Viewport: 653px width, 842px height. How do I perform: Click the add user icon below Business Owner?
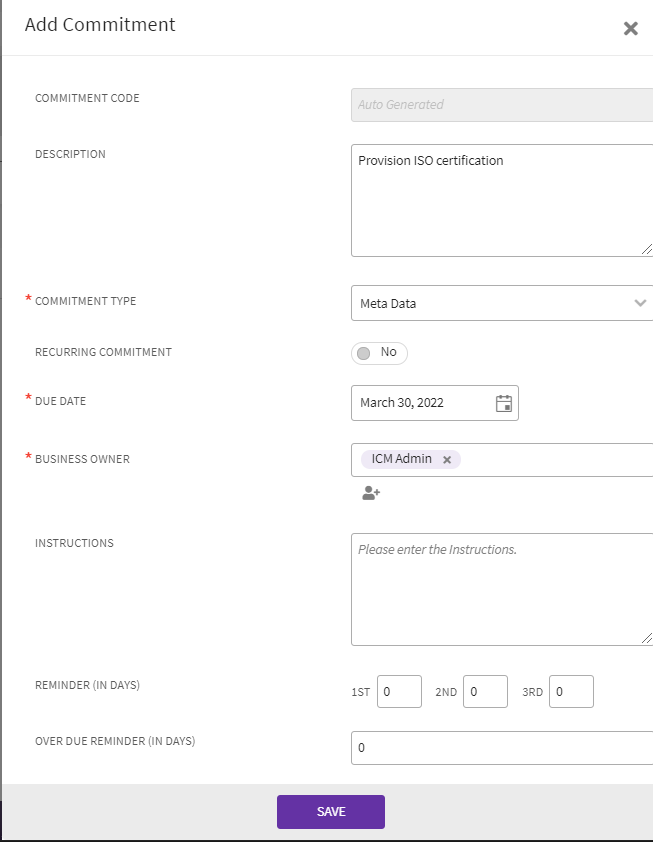(x=371, y=493)
